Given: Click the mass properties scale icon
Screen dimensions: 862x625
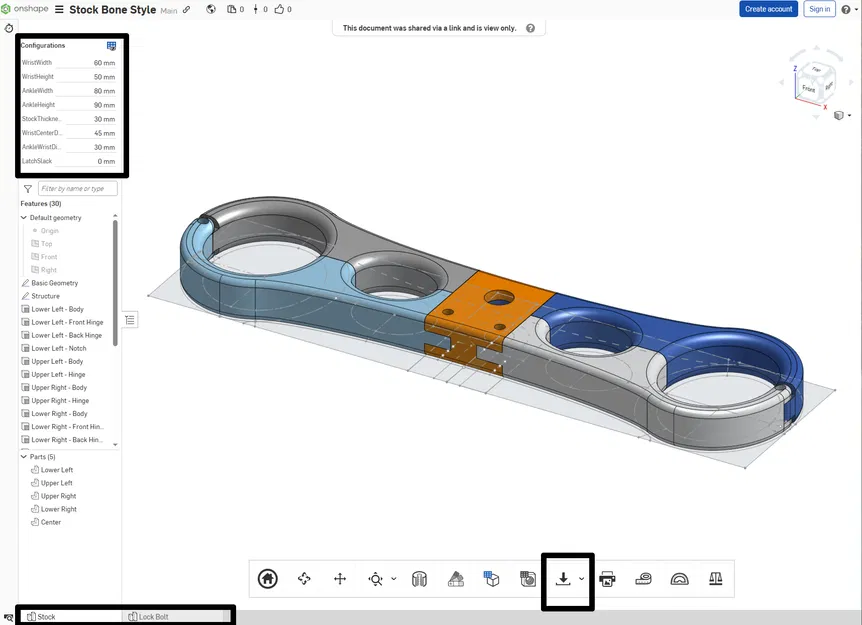Looking at the screenshot, I should coord(715,579).
